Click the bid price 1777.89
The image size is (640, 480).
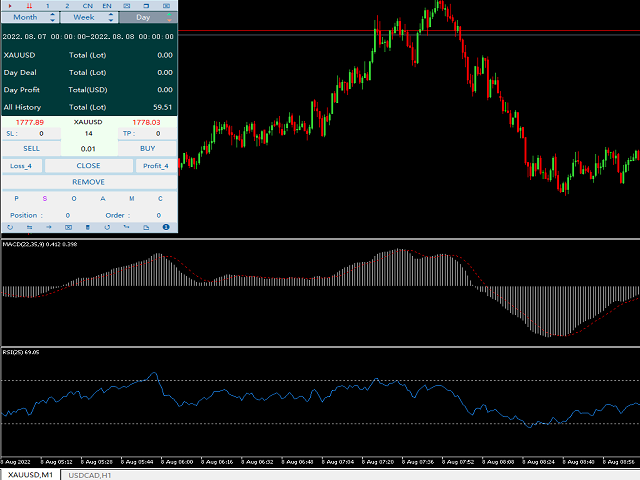point(30,122)
